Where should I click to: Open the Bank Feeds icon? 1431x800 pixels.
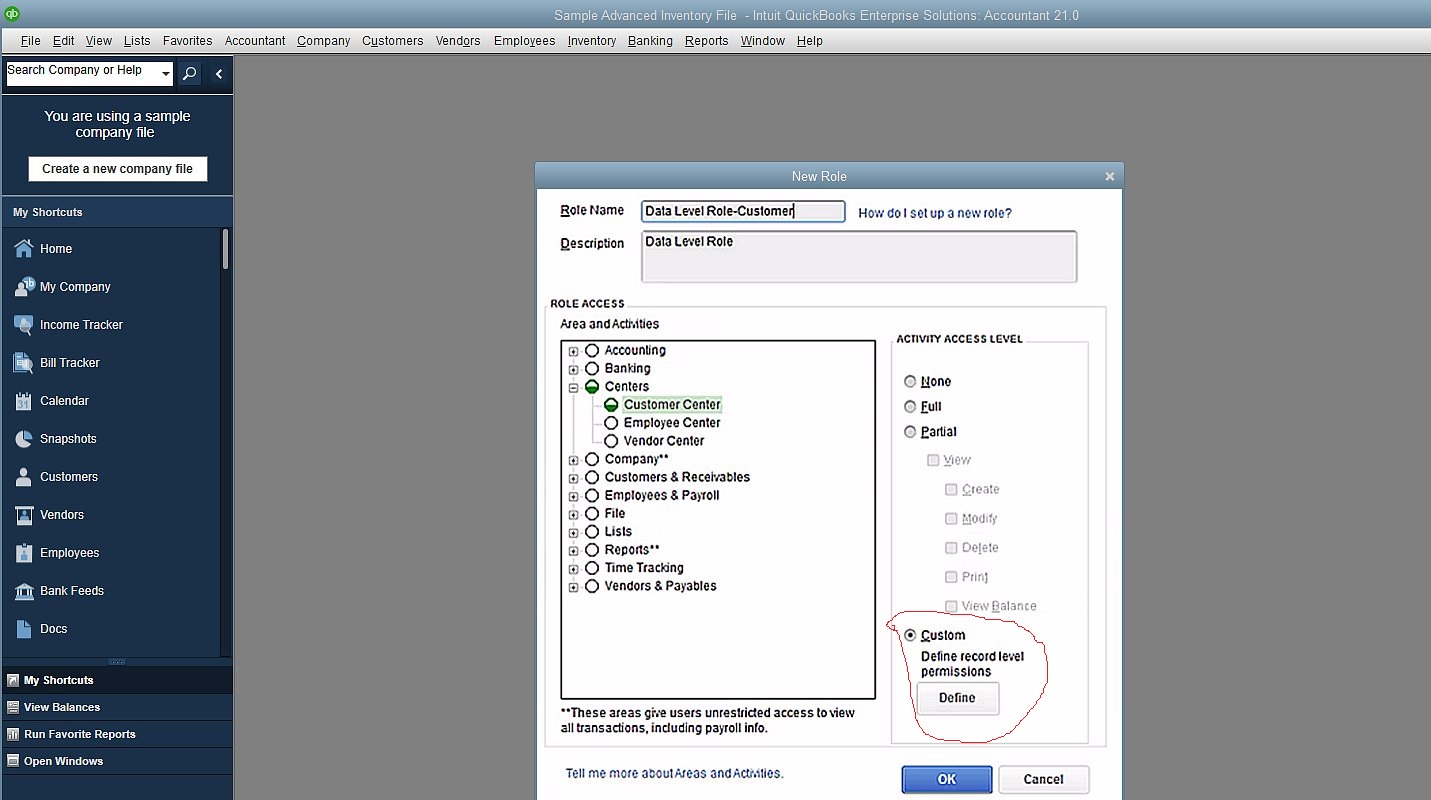[23, 591]
